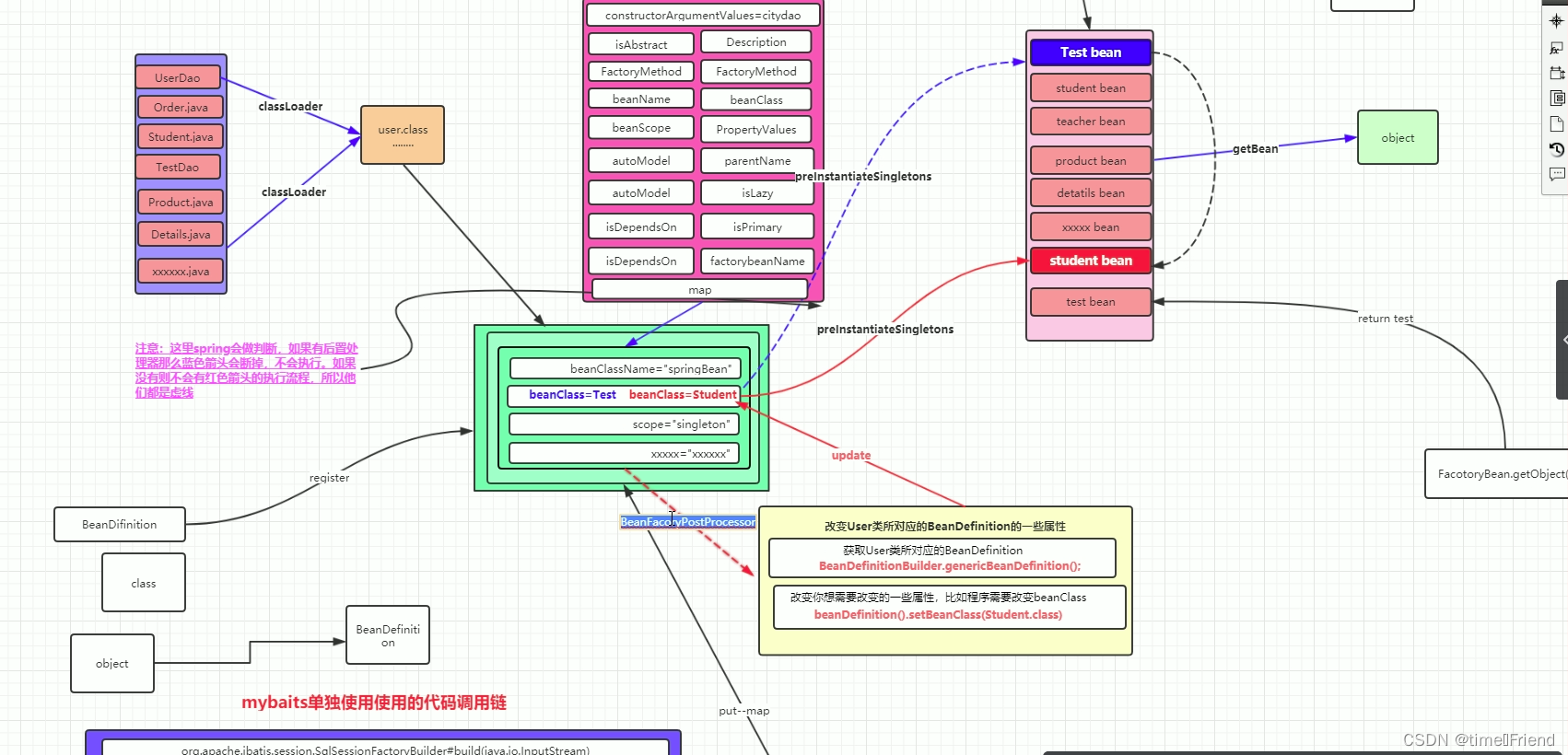Select the red bold student bean box

pos(1091,261)
